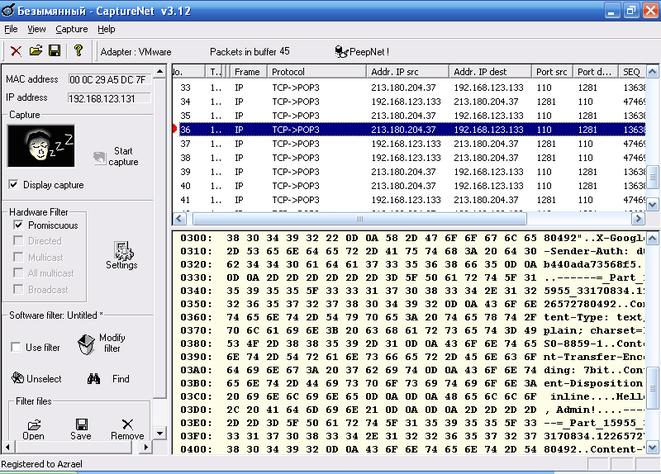Uncheck the Promiscuous hardware filter
Image resolution: width=661 pixels, height=474 pixels.
point(19,226)
